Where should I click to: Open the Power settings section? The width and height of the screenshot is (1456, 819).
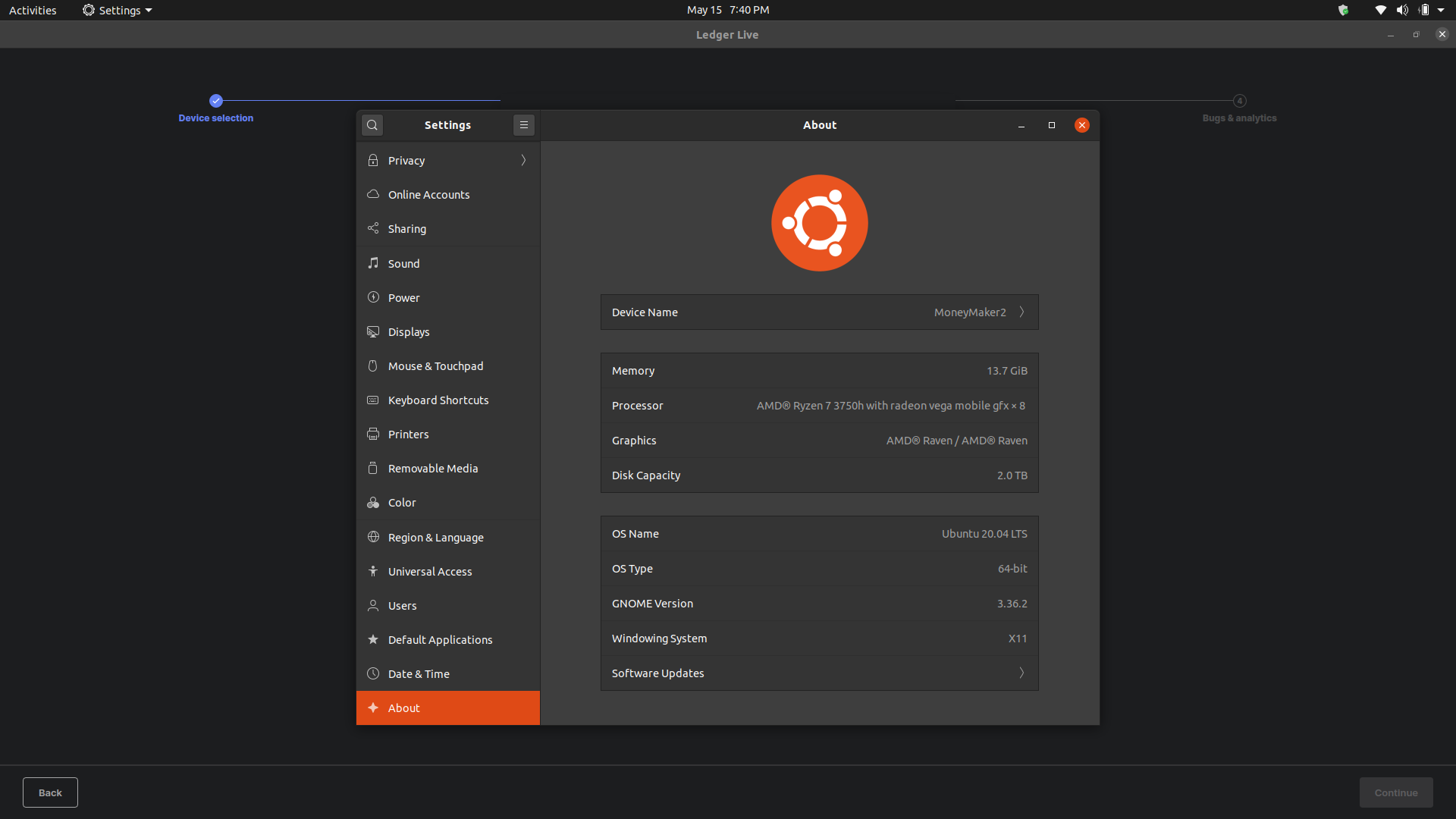click(x=404, y=297)
